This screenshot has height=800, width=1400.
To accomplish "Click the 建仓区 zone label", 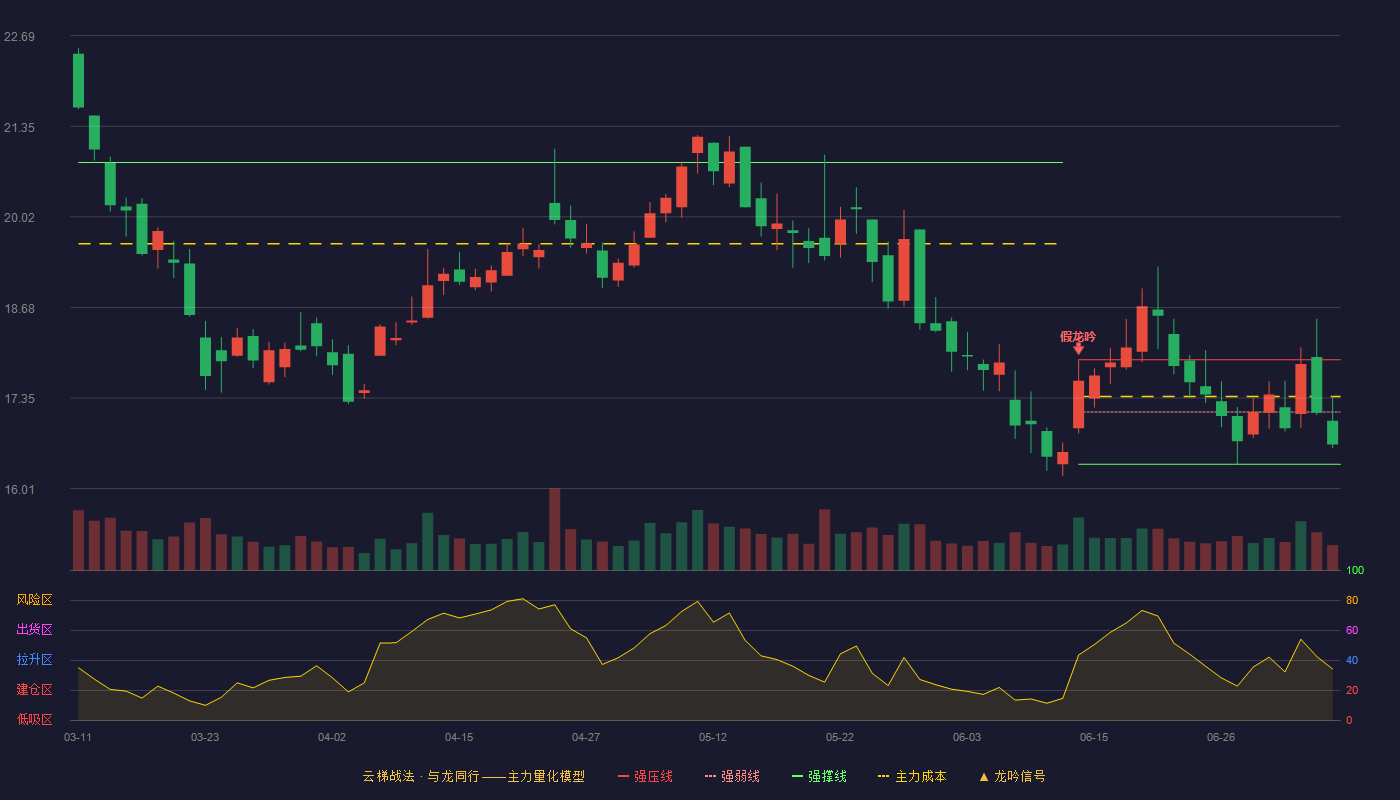I will pyautogui.click(x=34, y=690).
